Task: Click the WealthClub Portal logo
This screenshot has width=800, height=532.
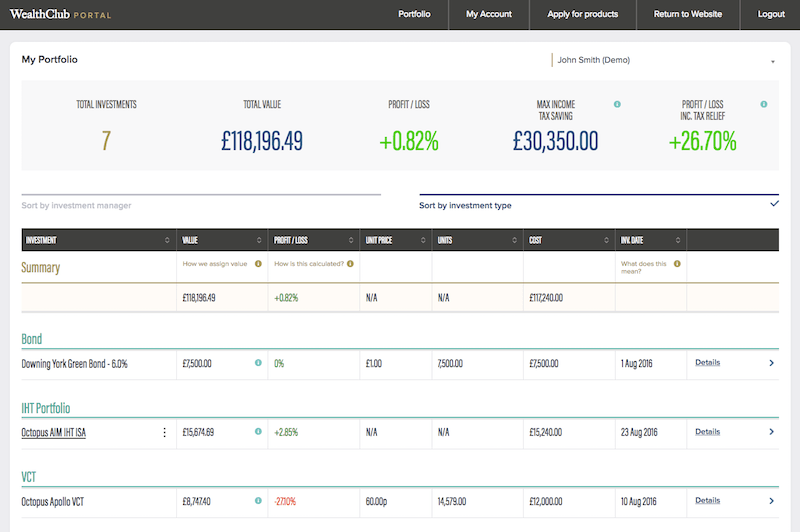Action: click(x=60, y=14)
